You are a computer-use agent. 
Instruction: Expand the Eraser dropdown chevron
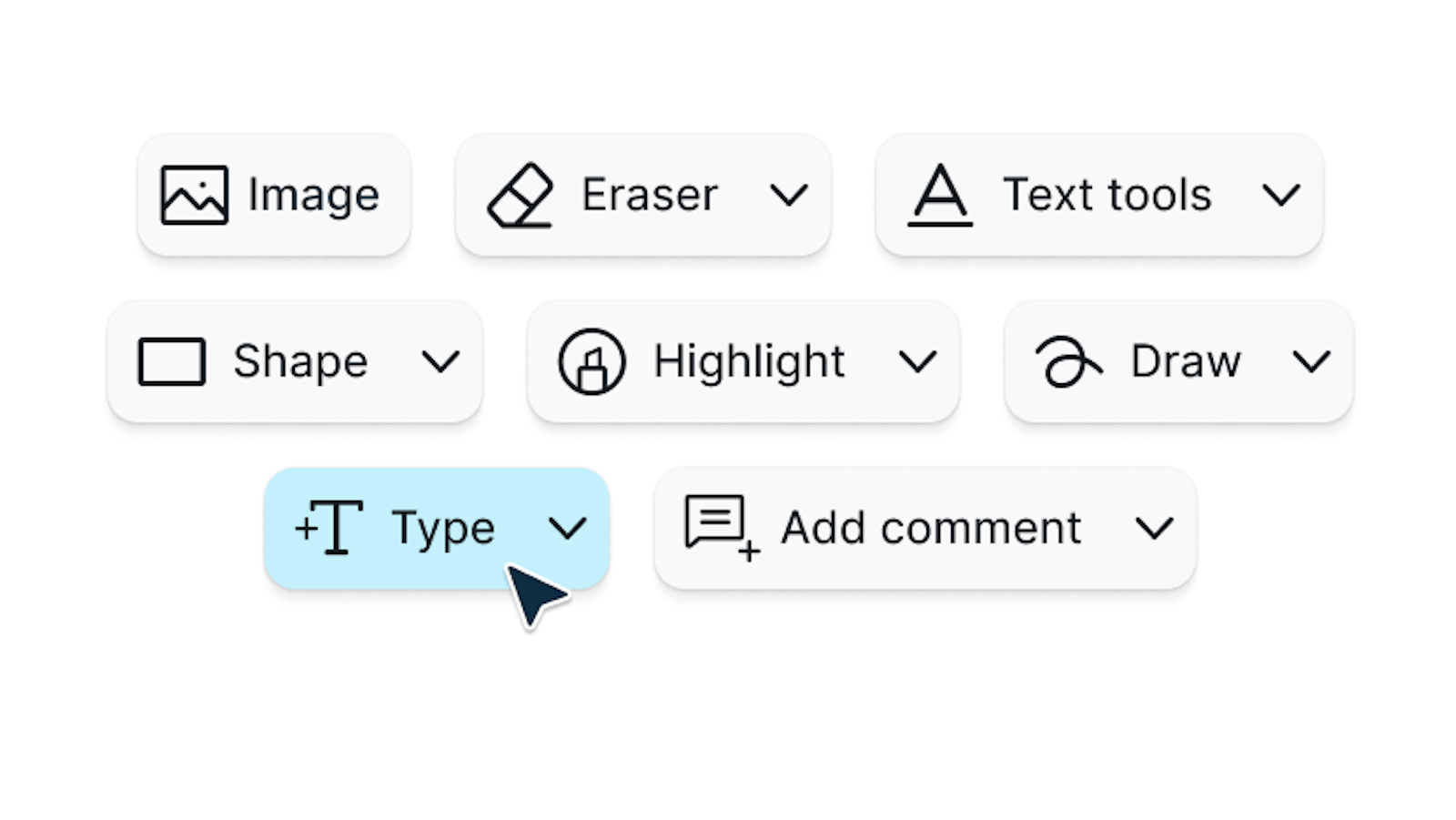pyautogui.click(x=788, y=195)
